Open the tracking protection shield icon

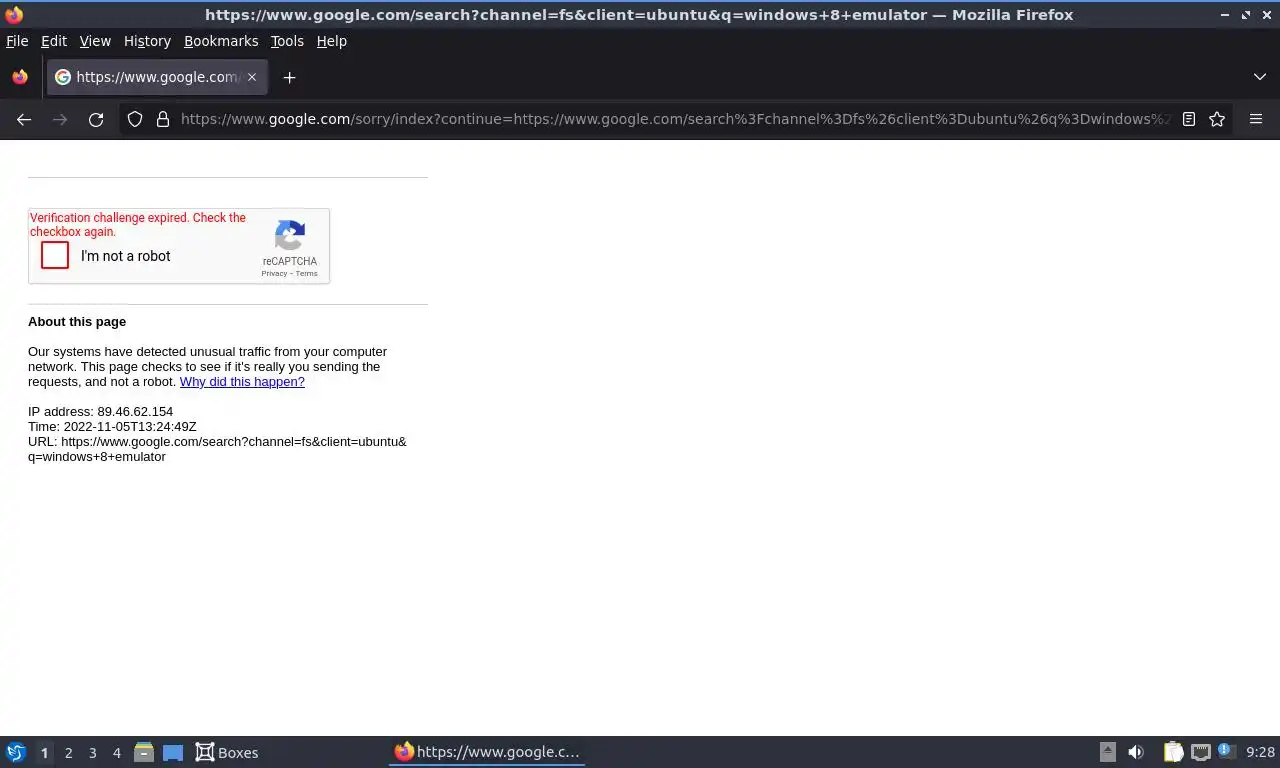tap(135, 119)
